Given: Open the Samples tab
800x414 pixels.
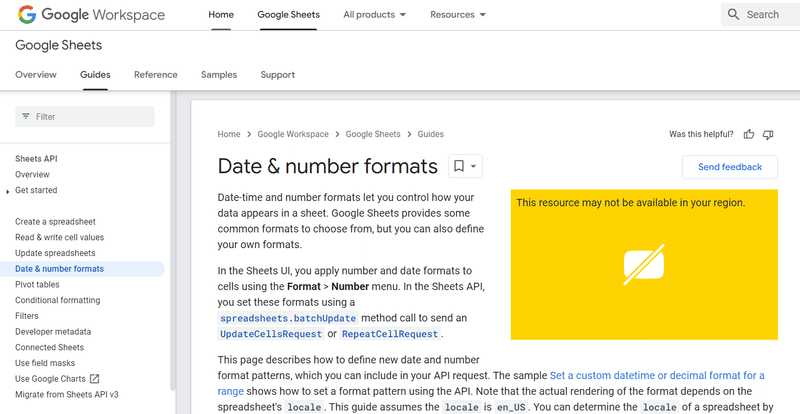Looking at the screenshot, I should click(219, 75).
